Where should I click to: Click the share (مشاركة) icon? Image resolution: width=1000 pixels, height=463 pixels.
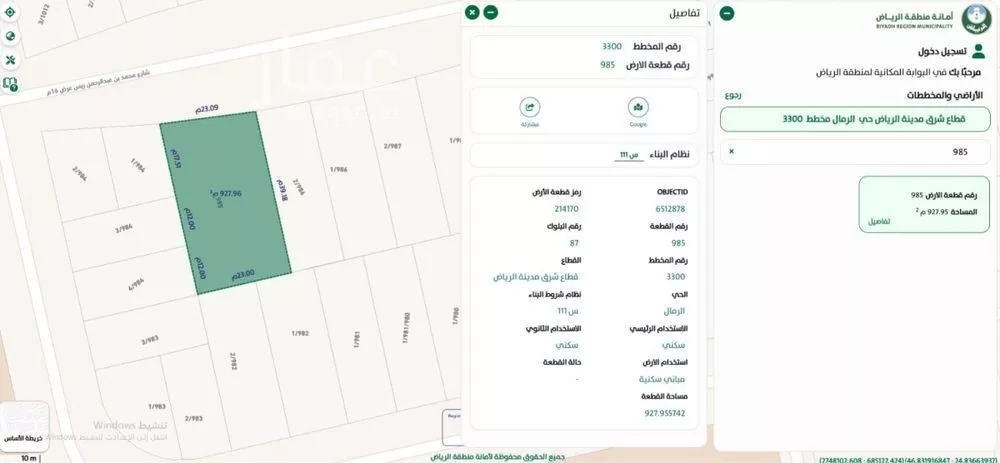click(529, 107)
